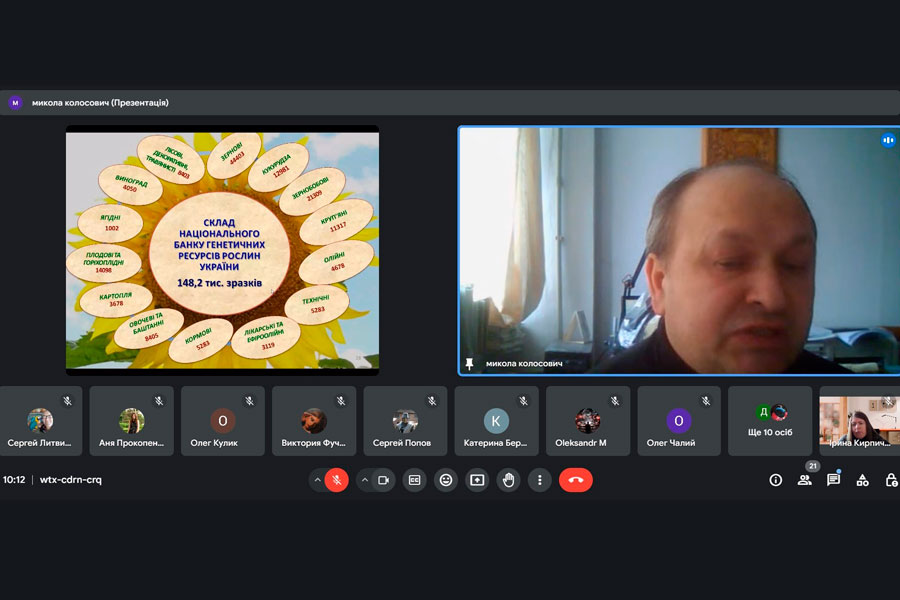
Task: Click Сергей Литви... parrot avatar
Action: [x=40, y=421]
